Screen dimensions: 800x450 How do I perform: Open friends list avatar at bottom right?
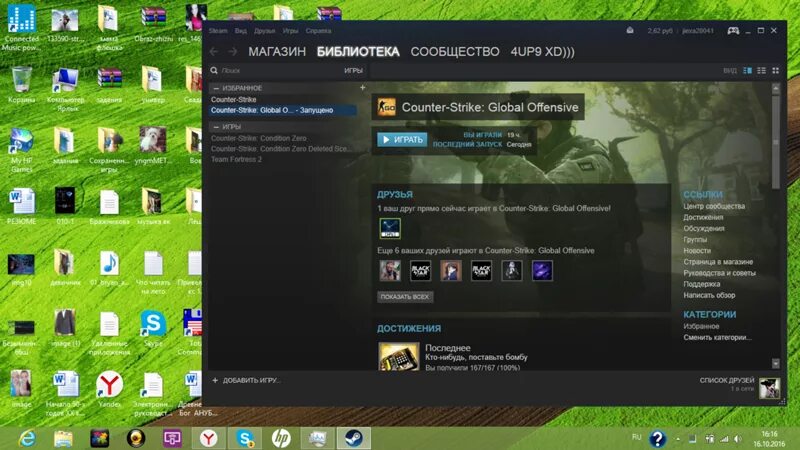769,388
